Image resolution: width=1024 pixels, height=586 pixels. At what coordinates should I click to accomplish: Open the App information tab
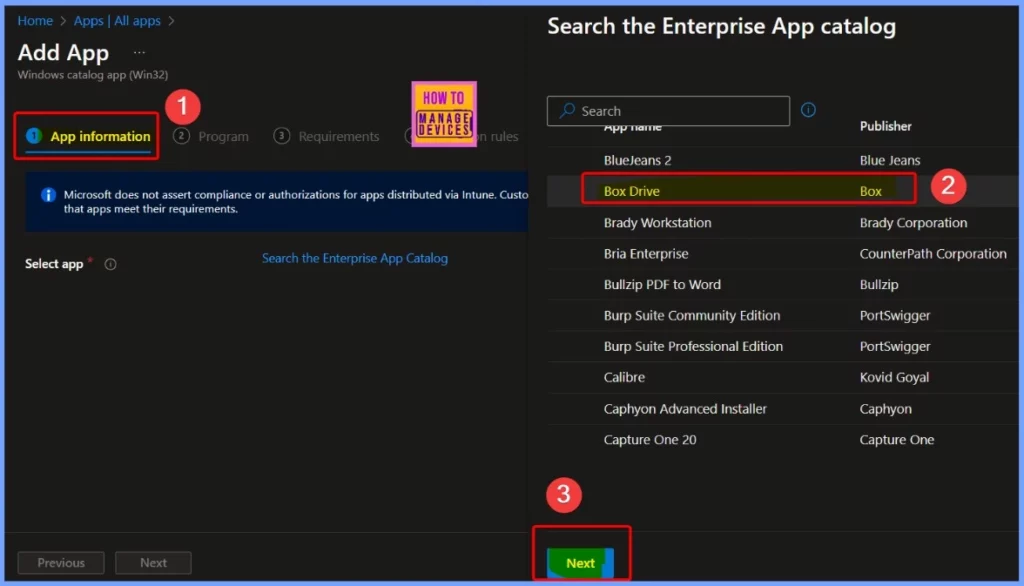coord(88,136)
